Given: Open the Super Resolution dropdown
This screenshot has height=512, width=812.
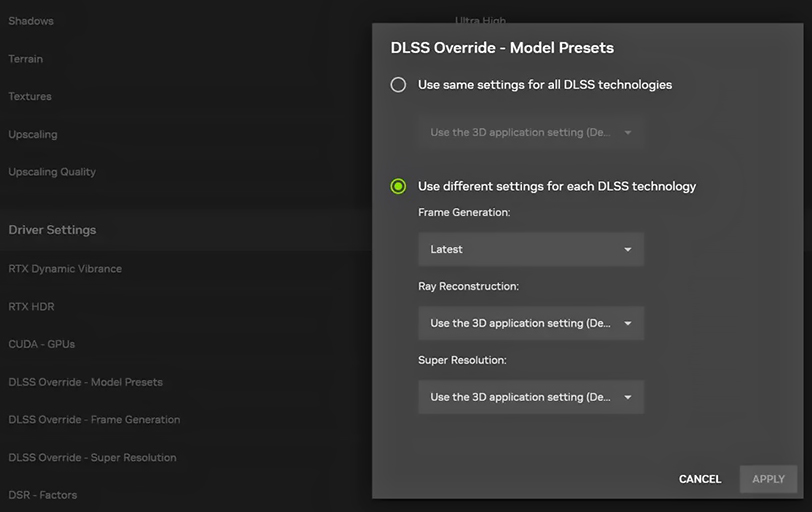Looking at the screenshot, I should coord(530,397).
